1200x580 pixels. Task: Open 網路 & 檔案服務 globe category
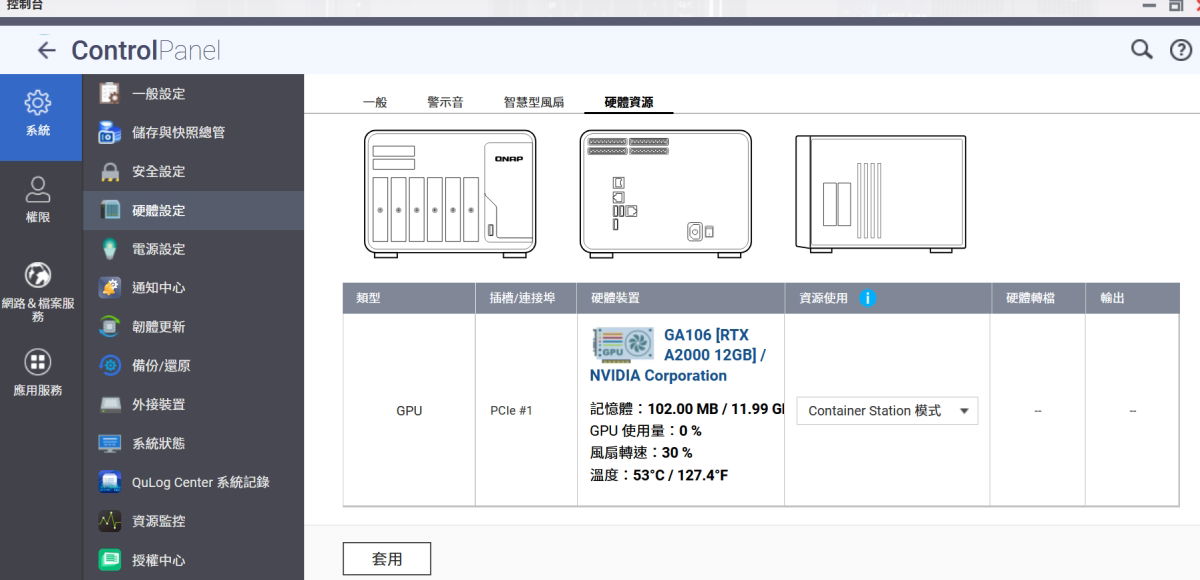coord(38,291)
